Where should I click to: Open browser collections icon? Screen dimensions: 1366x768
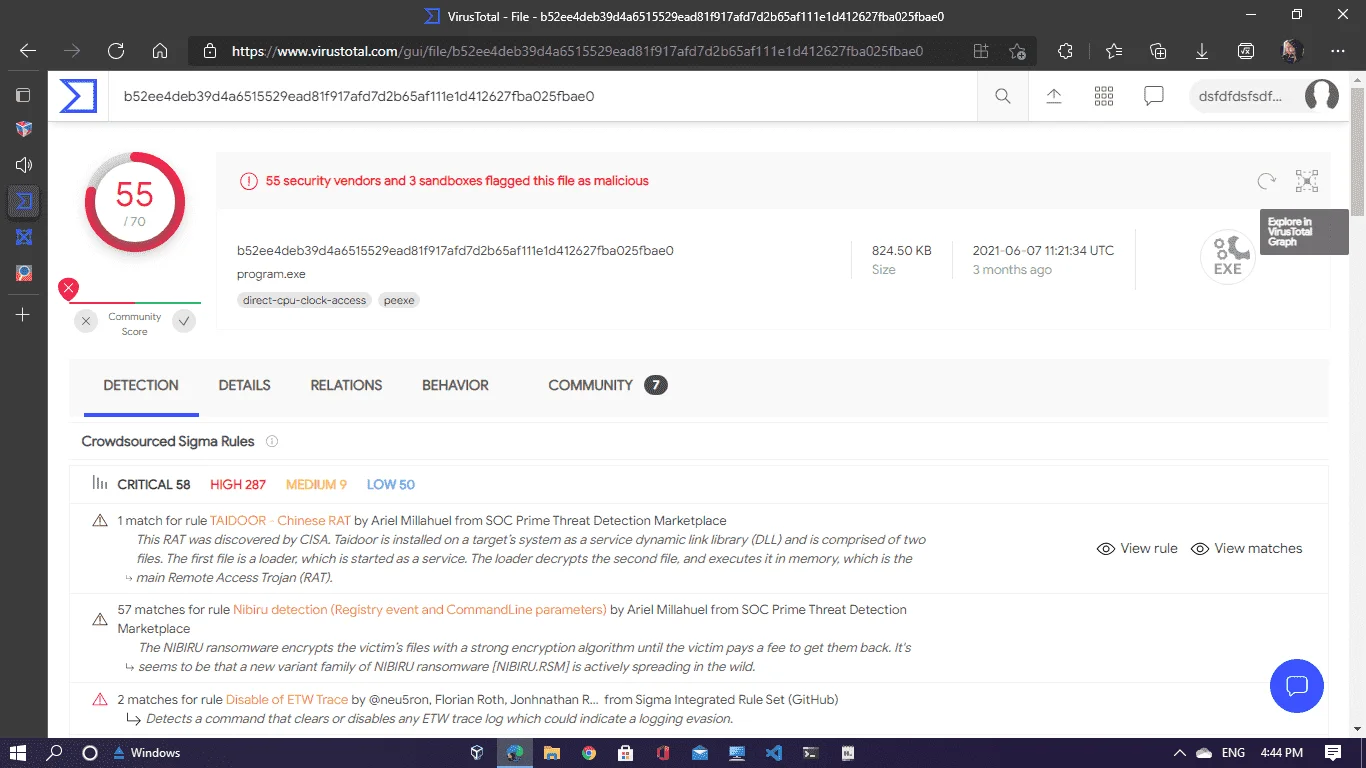coord(1158,51)
